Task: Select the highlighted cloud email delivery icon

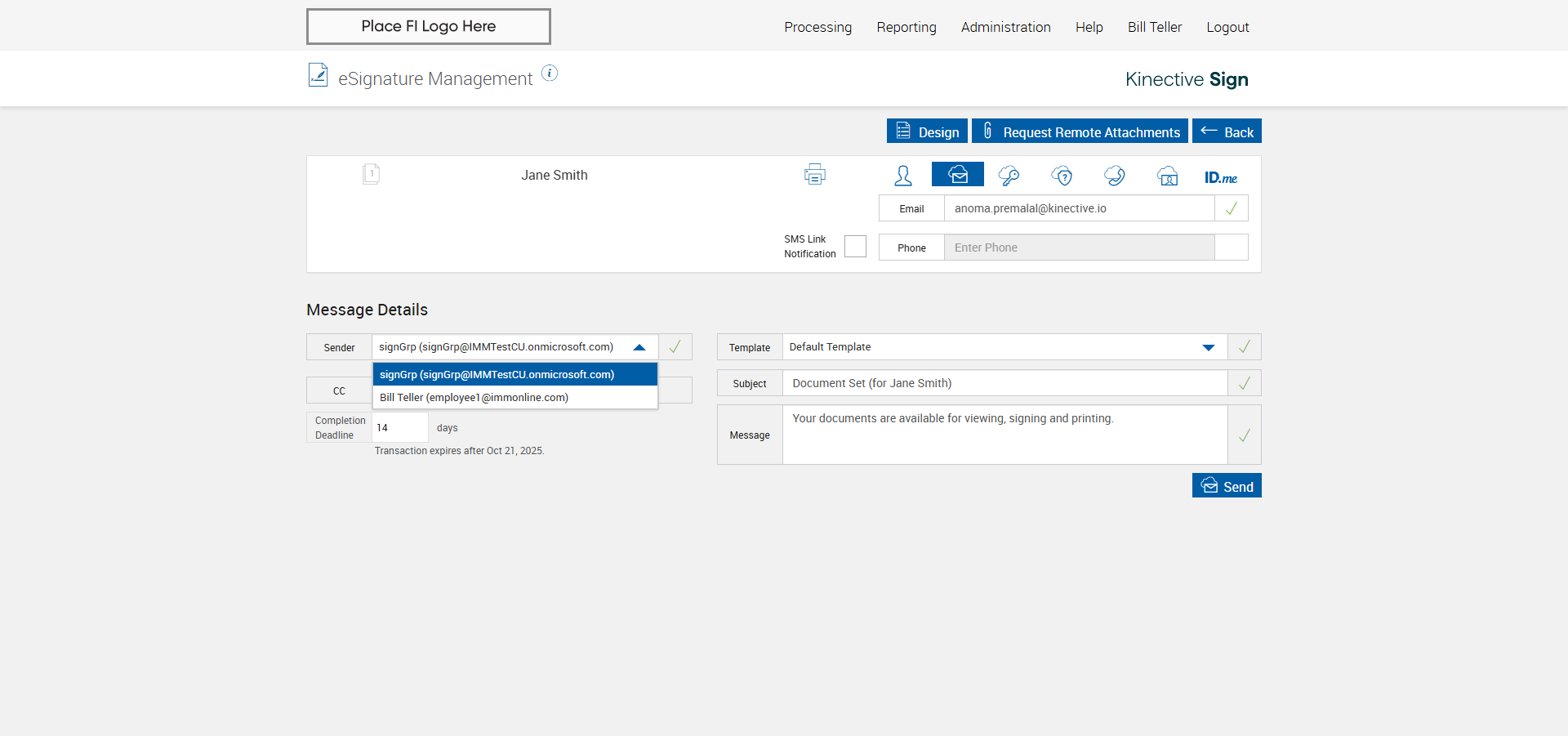Action: [957, 175]
